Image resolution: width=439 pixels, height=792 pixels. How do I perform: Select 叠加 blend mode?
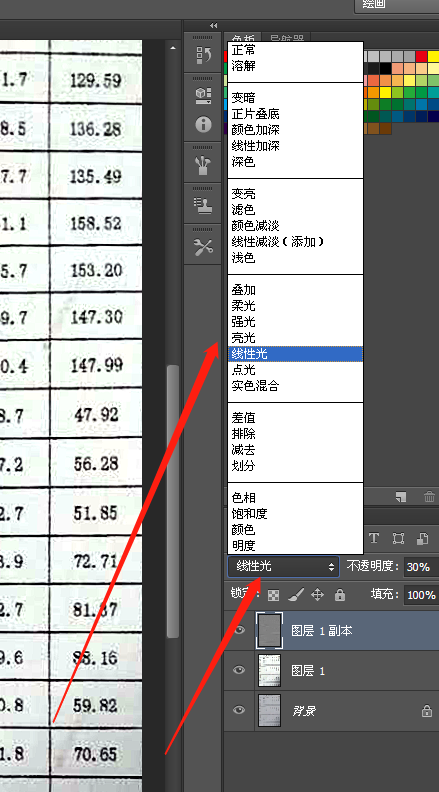(x=296, y=290)
